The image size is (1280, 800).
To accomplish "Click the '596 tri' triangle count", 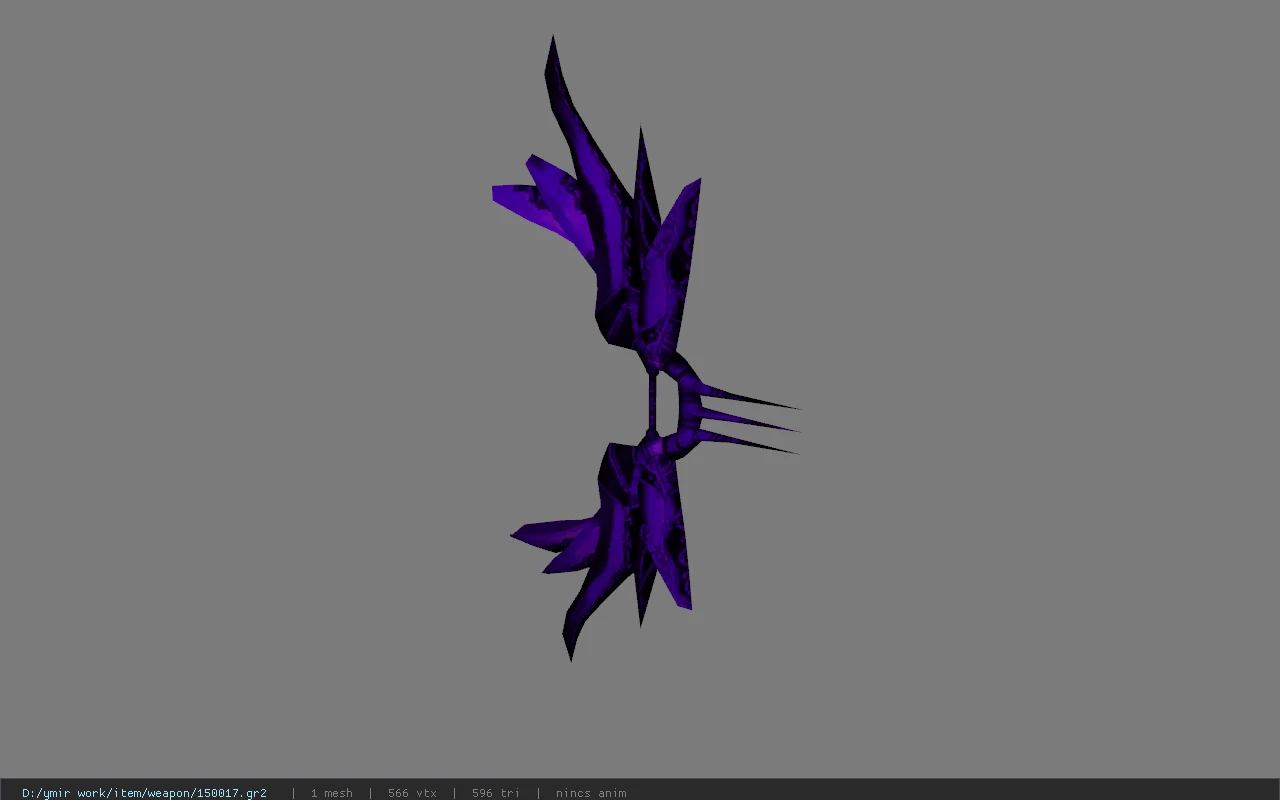I will tap(496, 793).
